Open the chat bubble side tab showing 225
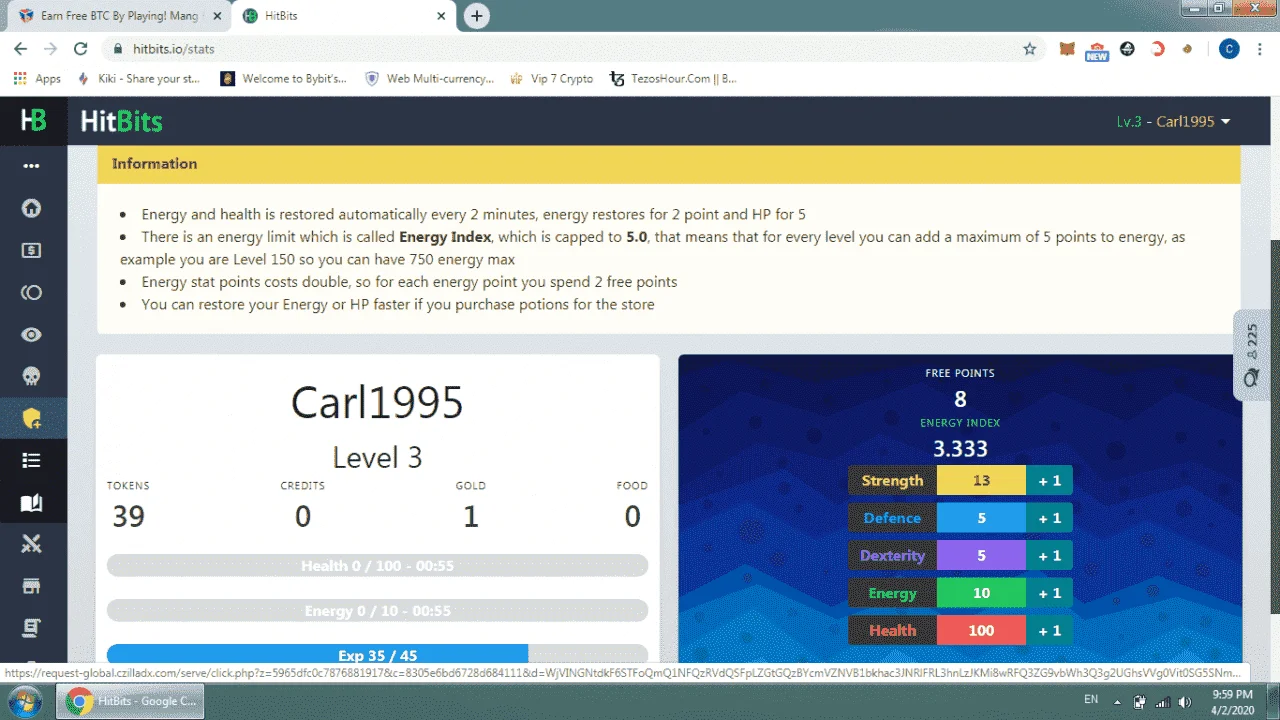Viewport: 1280px width, 720px height. [1251, 355]
